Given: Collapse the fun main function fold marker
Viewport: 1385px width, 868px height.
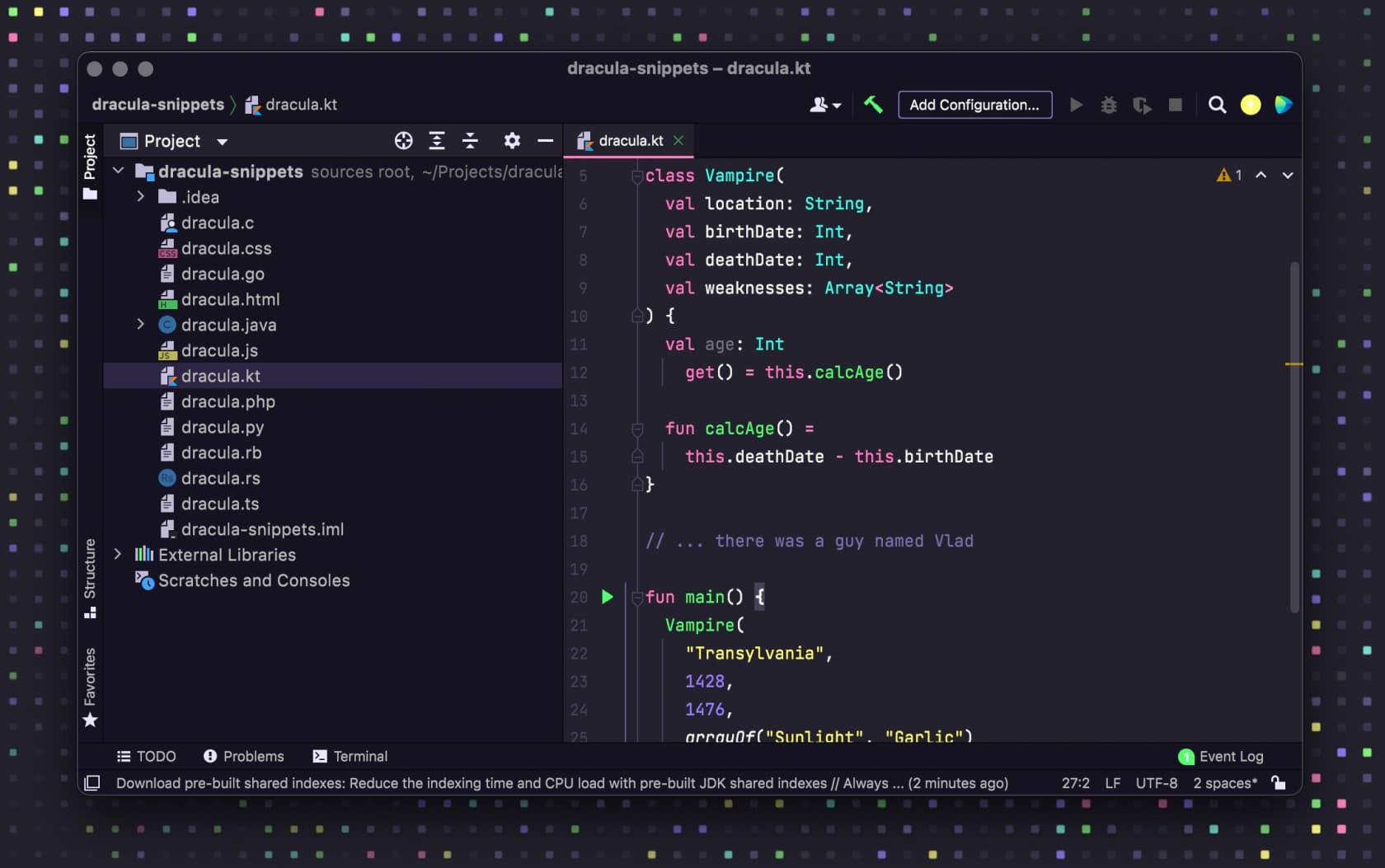Looking at the screenshot, I should (x=636, y=597).
